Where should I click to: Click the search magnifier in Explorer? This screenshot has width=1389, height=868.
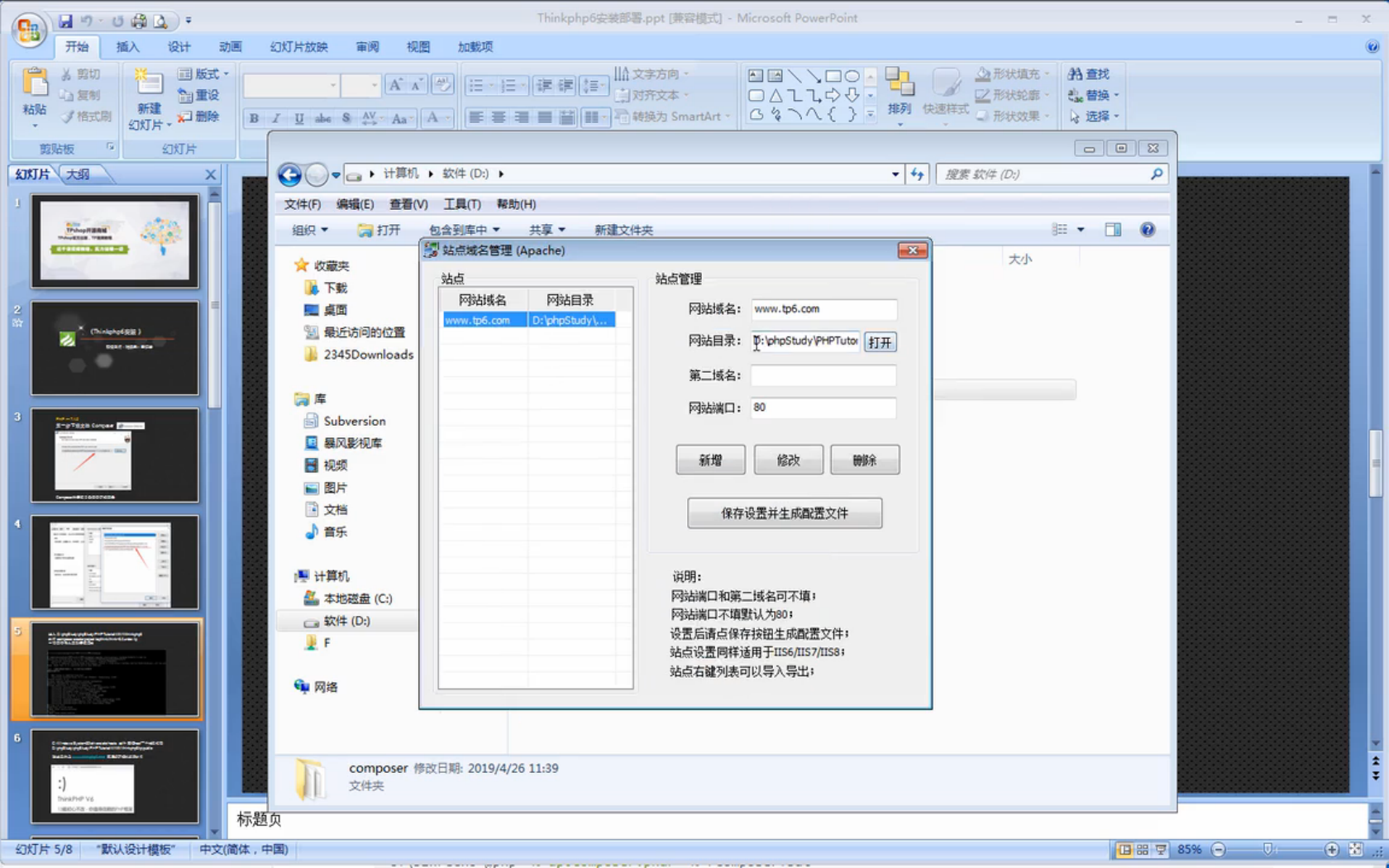click(x=1156, y=174)
